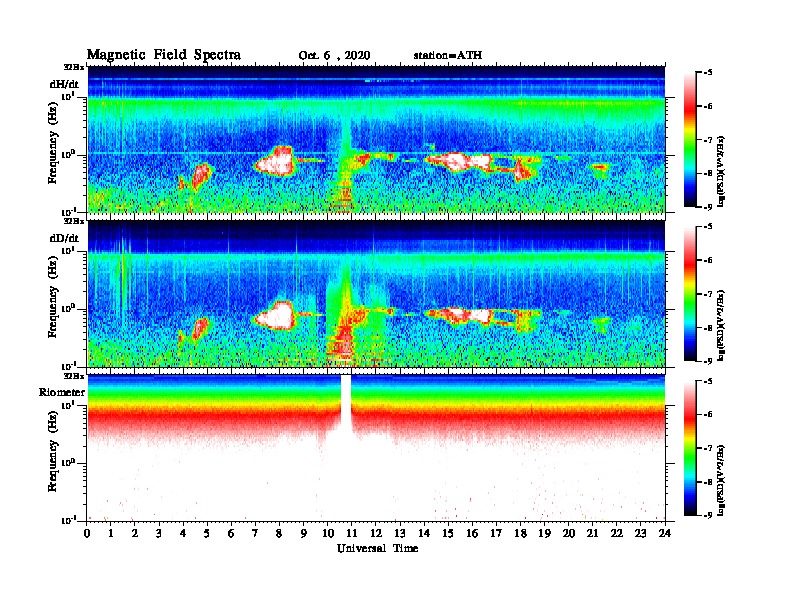The image size is (792, 612).
Task: Click the 15-16 UT emission band in dD/dt panel
Action: coord(461,315)
